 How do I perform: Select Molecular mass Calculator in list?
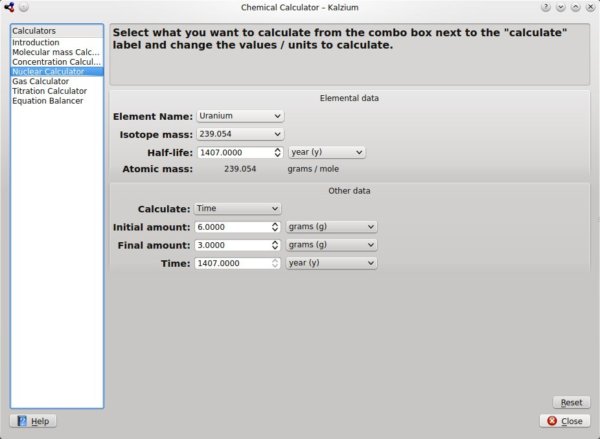click(57, 52)
